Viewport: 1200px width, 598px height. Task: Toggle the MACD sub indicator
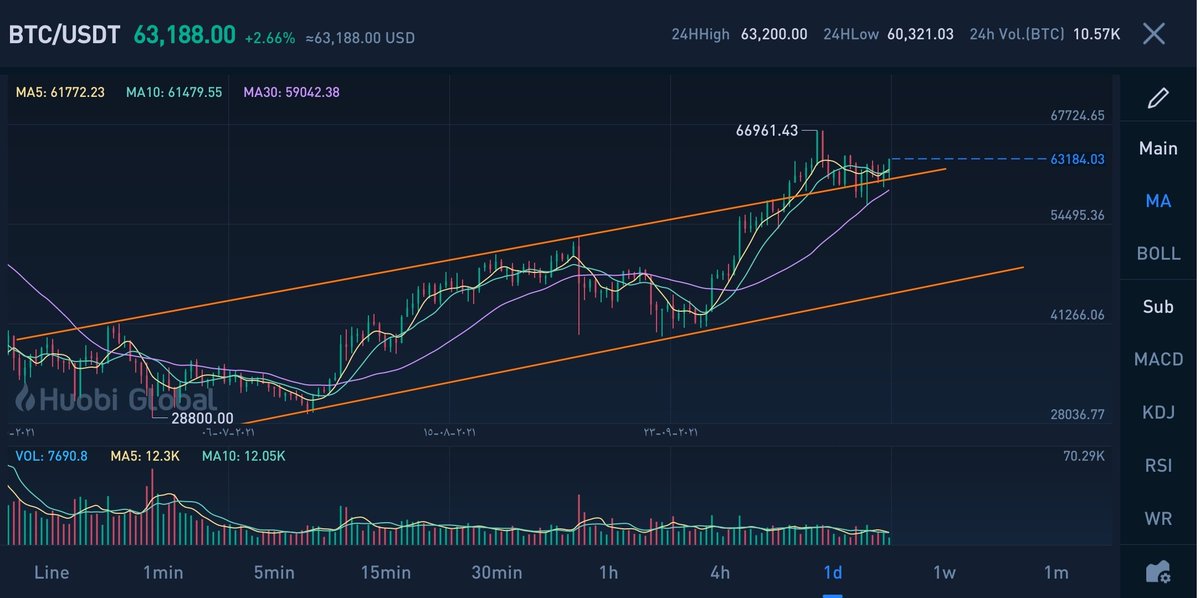pyautogui.click(x=1158, y=359)
